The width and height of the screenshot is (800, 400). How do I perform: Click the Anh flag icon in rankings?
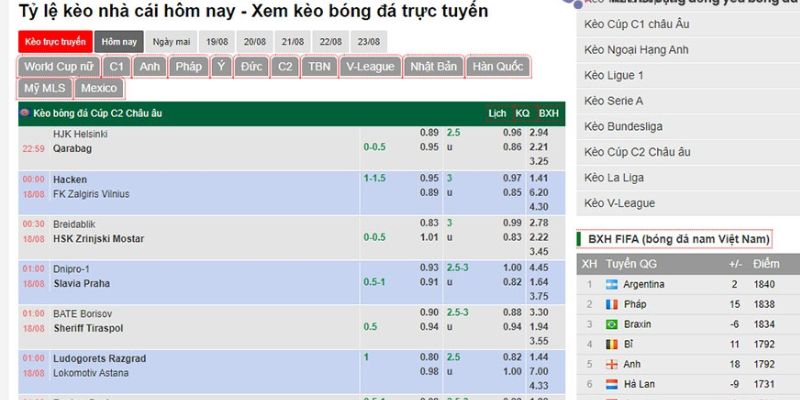tap(611, 364)
